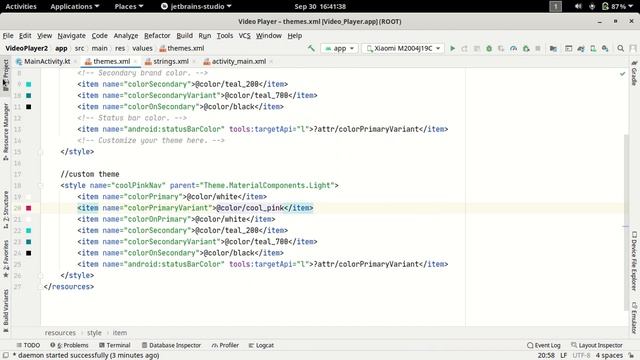Click the '4 spaces' indent setting in status bar
Viewport: 640px width, 360px height.
[x=609, y=356]
